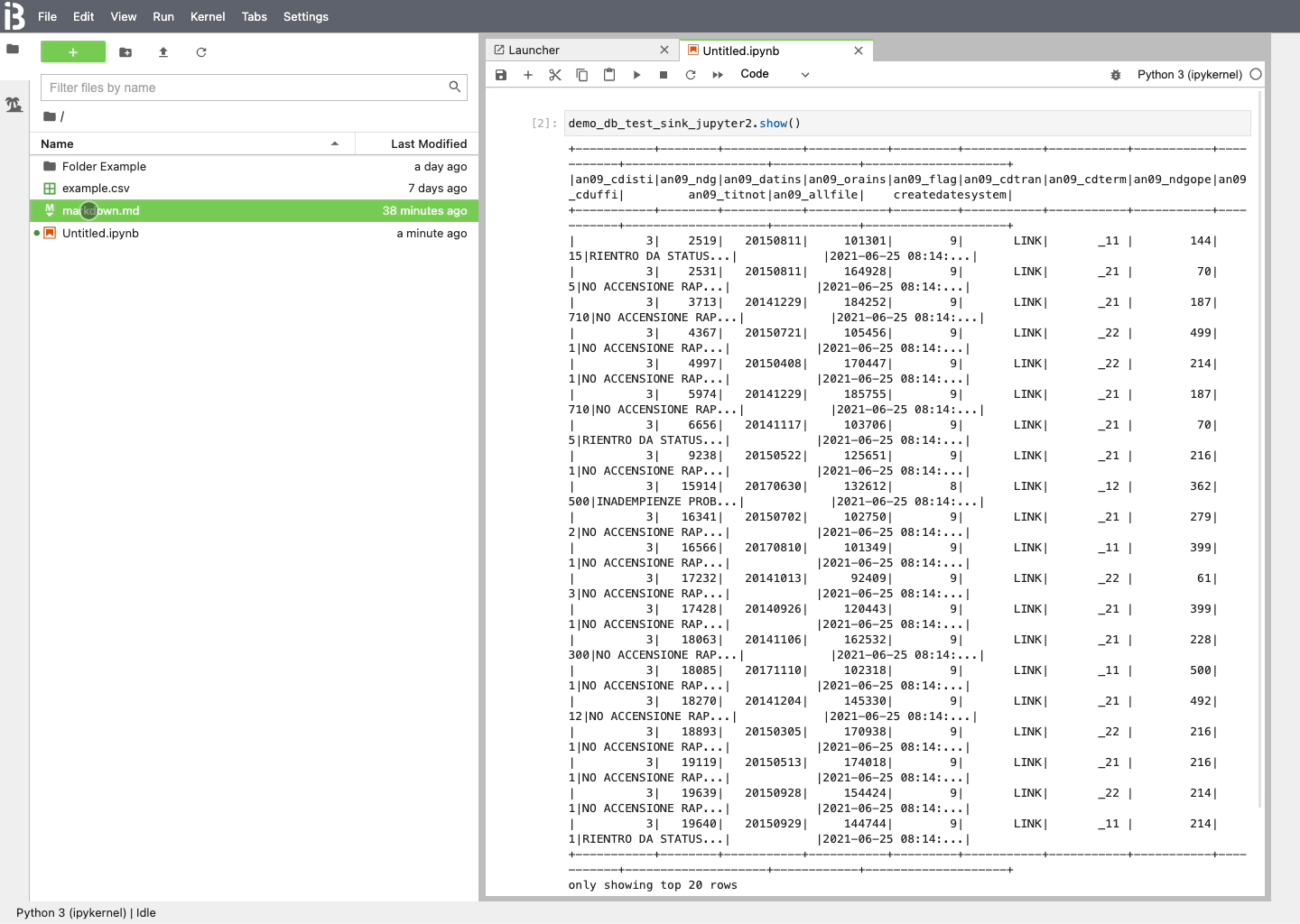Sort files by the Name column arrow

(335, 143)
